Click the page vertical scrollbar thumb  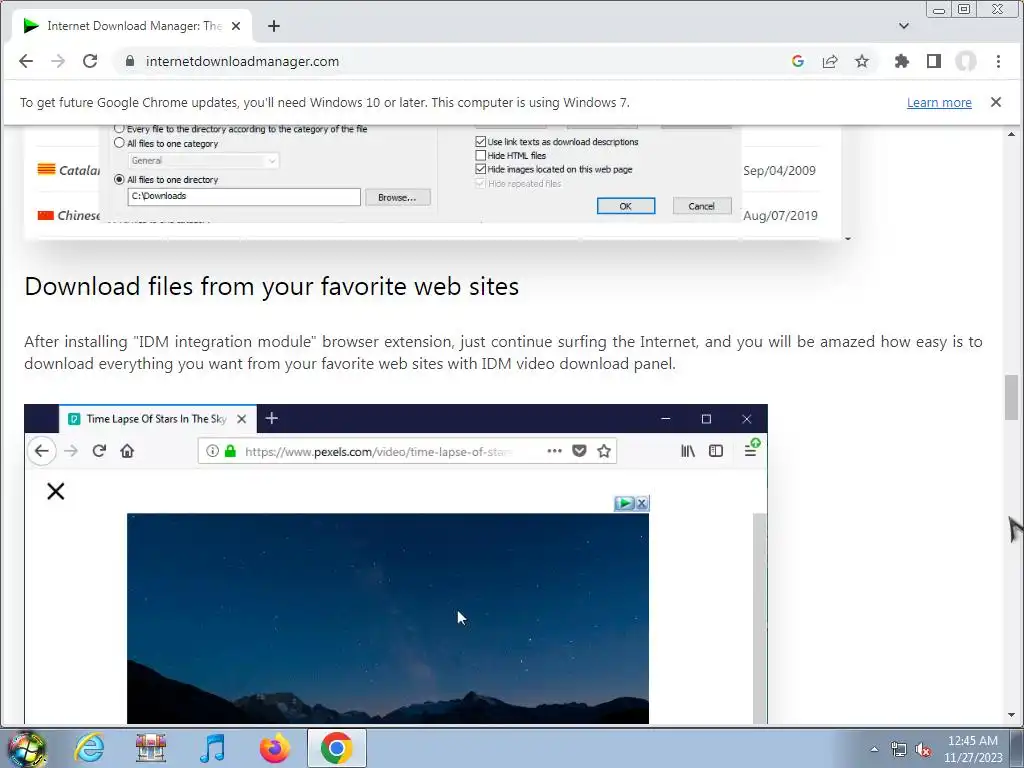point(1012,398)
